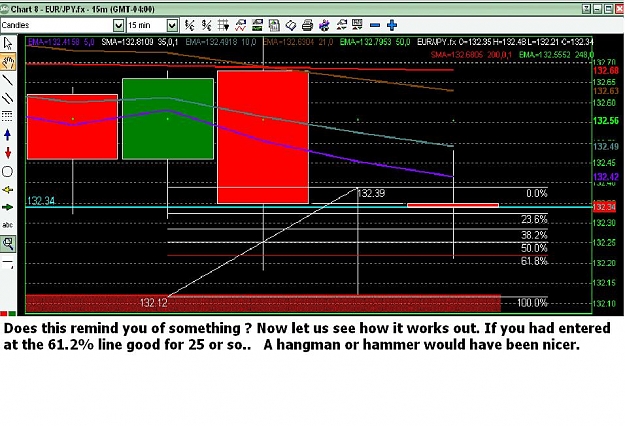Click the second currency-percent toolbar icon
Image resolution: width=625 pixels, height=426 pixels.
[x=206, y=25]
